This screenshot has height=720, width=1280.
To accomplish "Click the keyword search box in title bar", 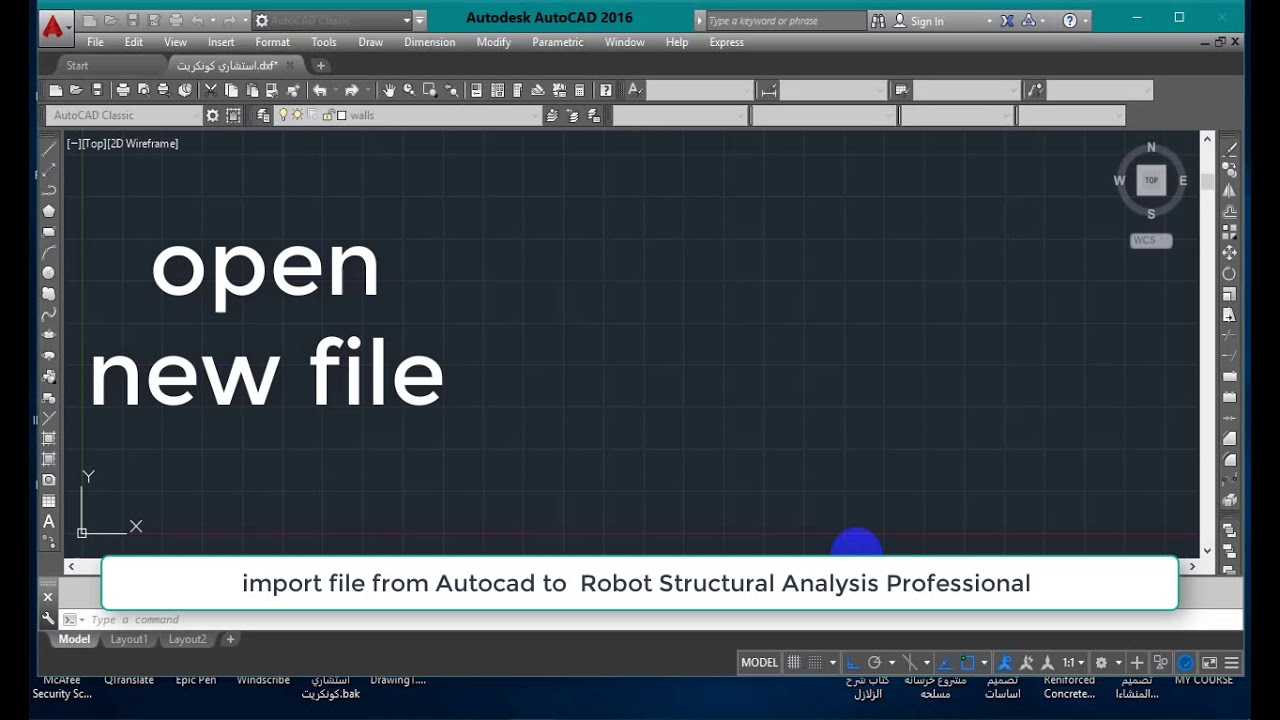I will click(x=785, y=20).
